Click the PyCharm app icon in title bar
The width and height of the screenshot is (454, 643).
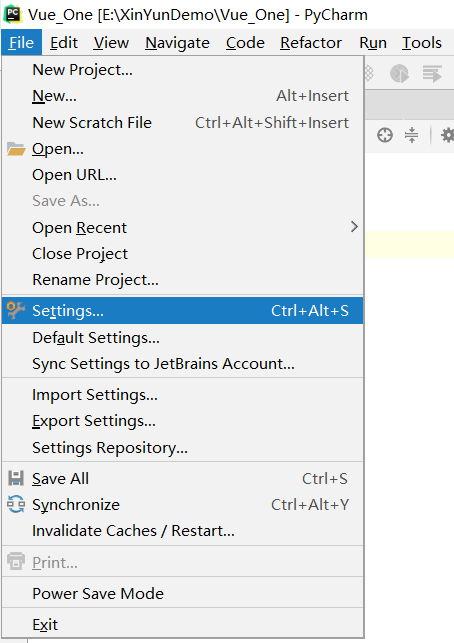13,14
